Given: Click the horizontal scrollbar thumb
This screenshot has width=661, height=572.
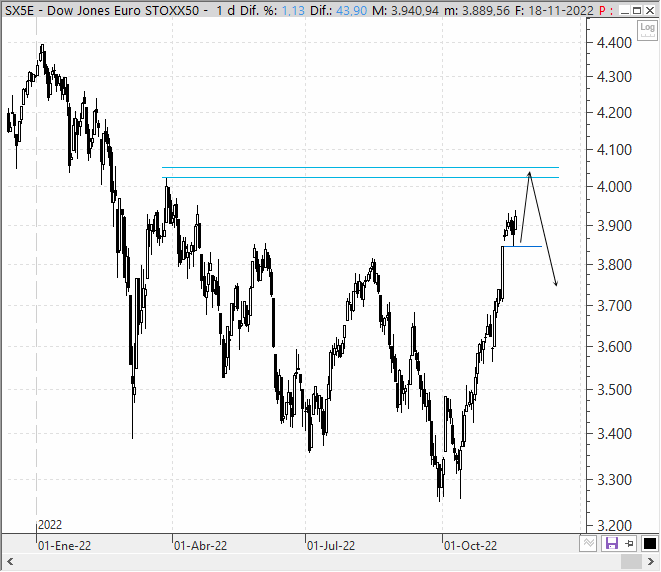Looking at the screenshot, I should pos(631,562).
